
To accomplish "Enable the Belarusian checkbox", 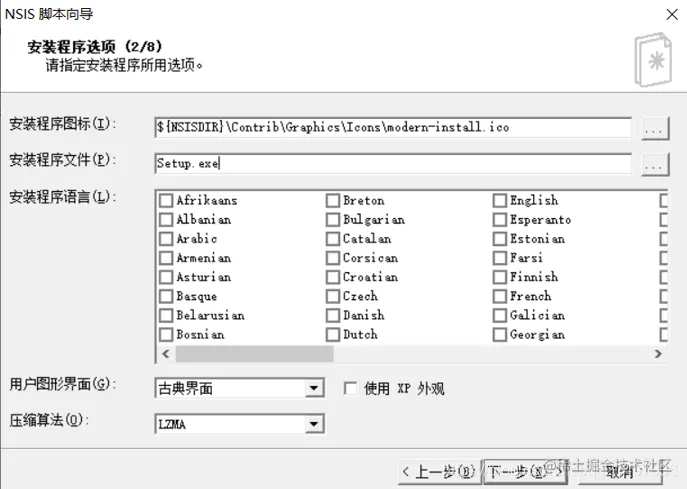I will pos(166,315).
